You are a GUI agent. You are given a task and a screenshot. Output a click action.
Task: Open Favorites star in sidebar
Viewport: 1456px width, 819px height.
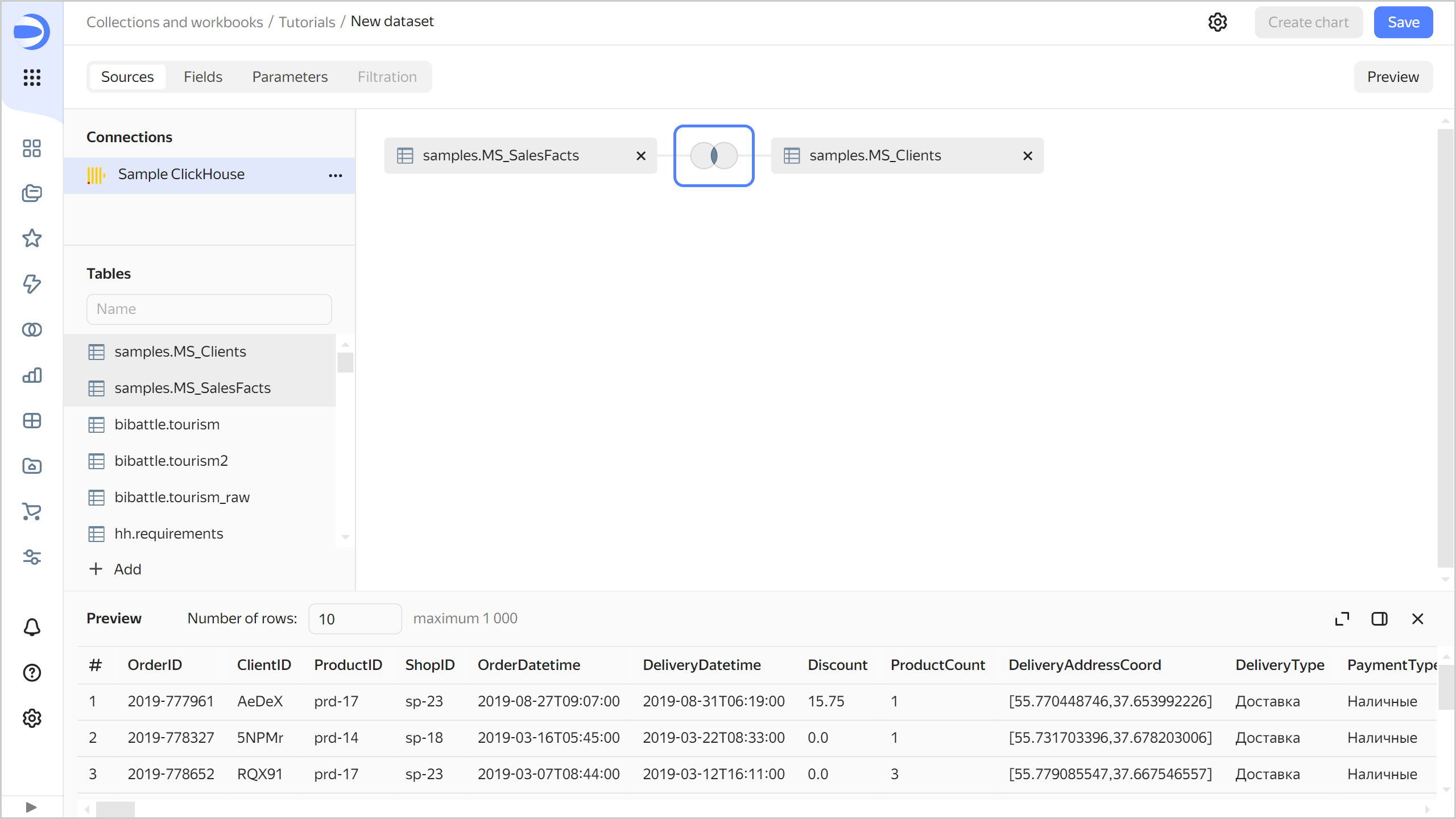32,238
